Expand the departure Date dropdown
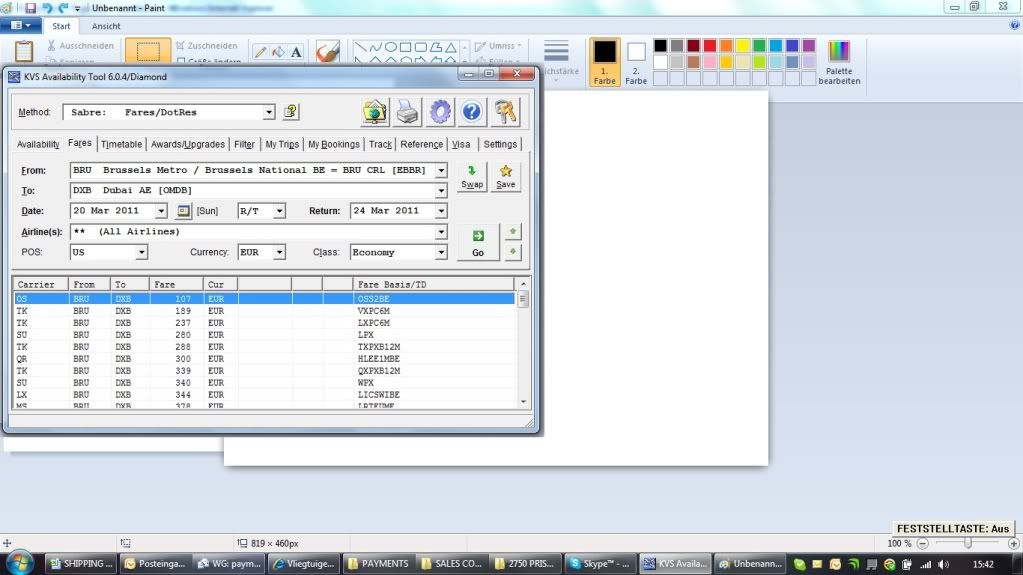This screenshot has width=1023, height=575. 160,211
